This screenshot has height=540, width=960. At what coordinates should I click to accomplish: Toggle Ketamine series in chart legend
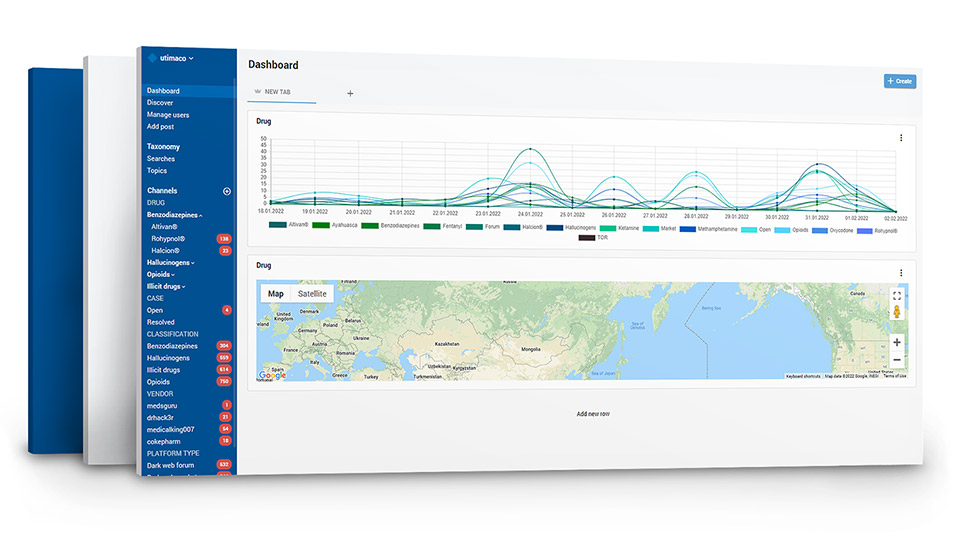619,228
